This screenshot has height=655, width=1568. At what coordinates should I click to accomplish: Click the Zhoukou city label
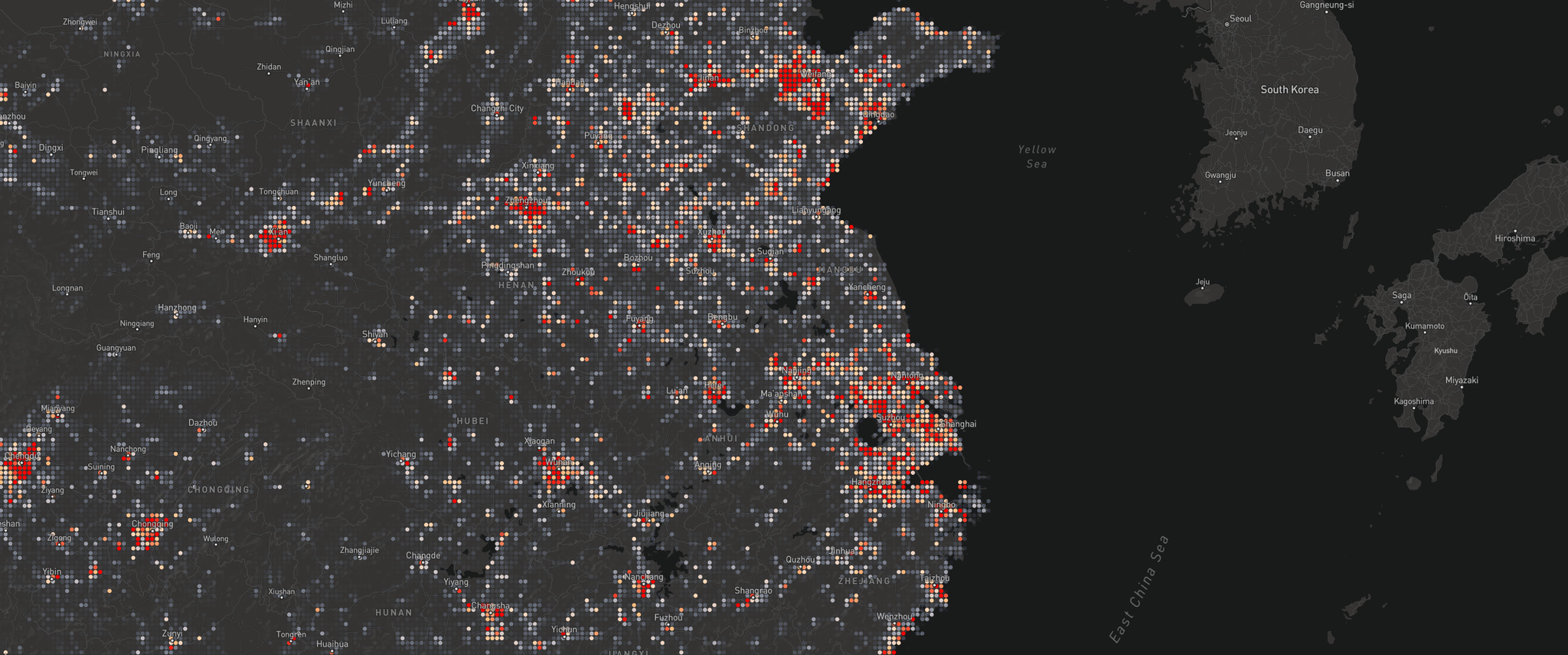[x=578, y=272]
